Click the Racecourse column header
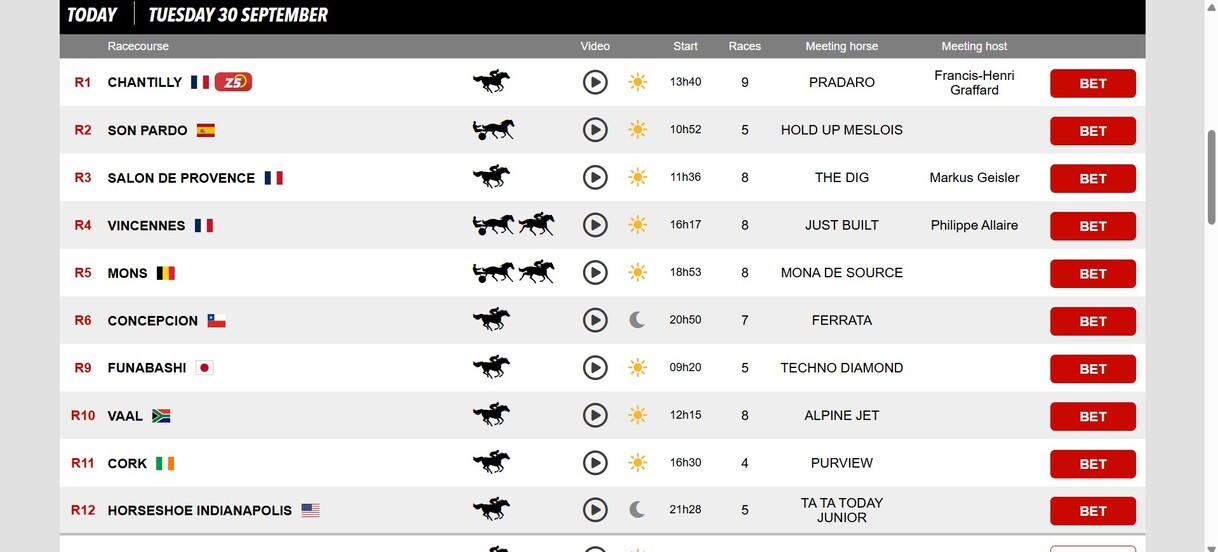 138,46
